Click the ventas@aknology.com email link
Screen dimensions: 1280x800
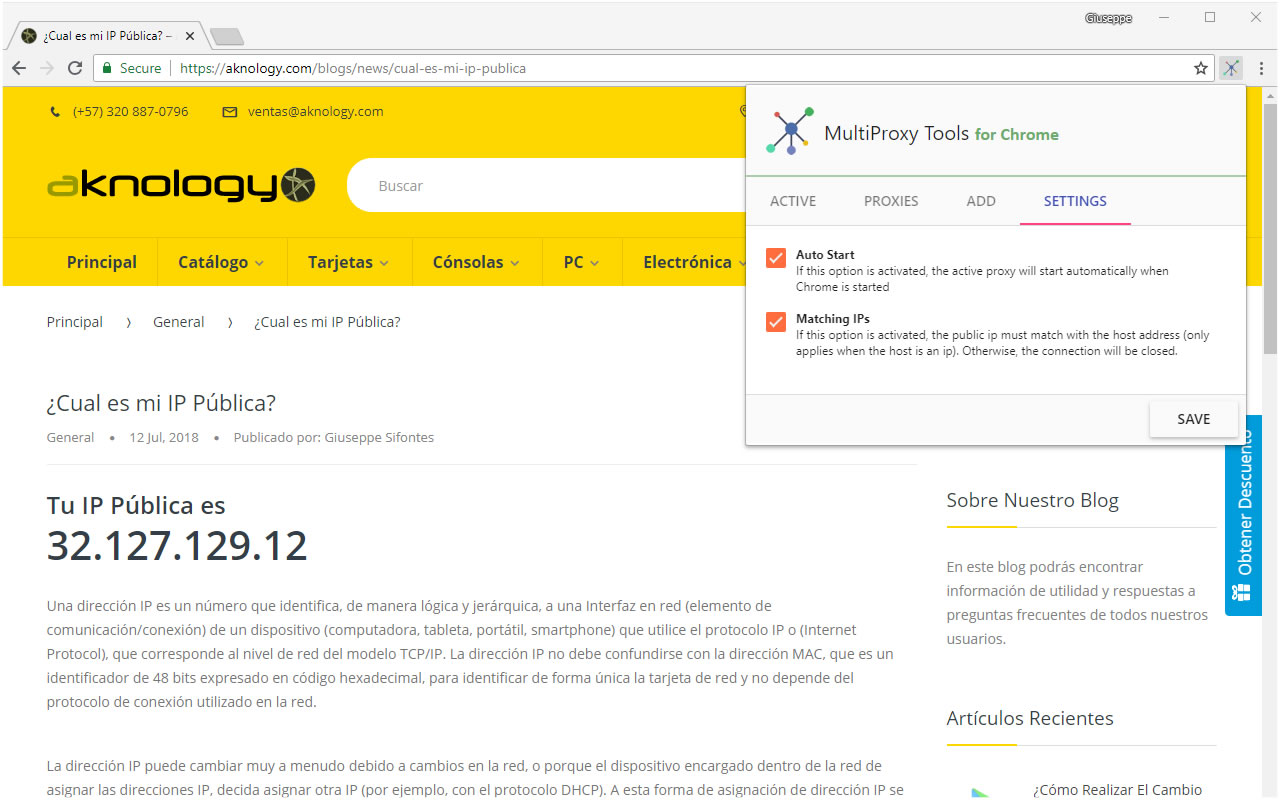316,112
